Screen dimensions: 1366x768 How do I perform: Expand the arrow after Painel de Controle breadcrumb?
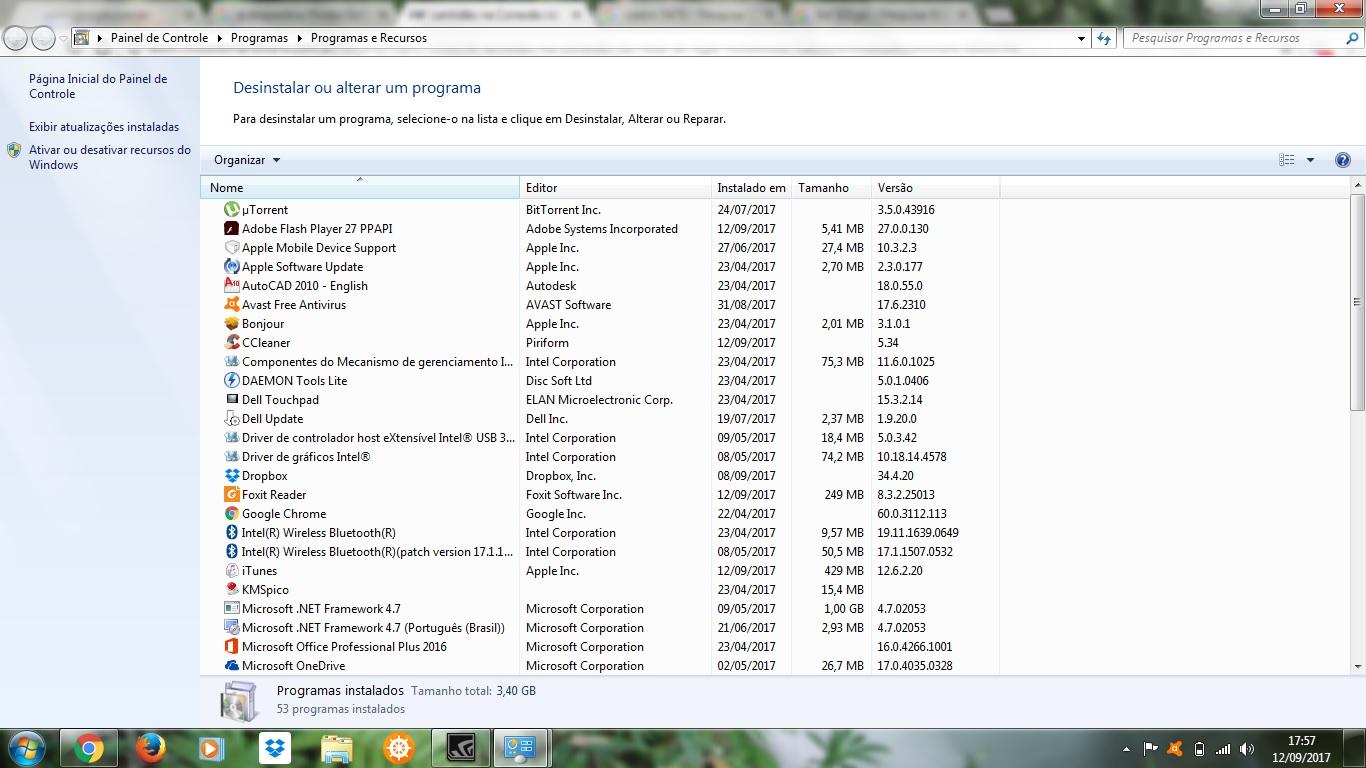tap(219, 38)
